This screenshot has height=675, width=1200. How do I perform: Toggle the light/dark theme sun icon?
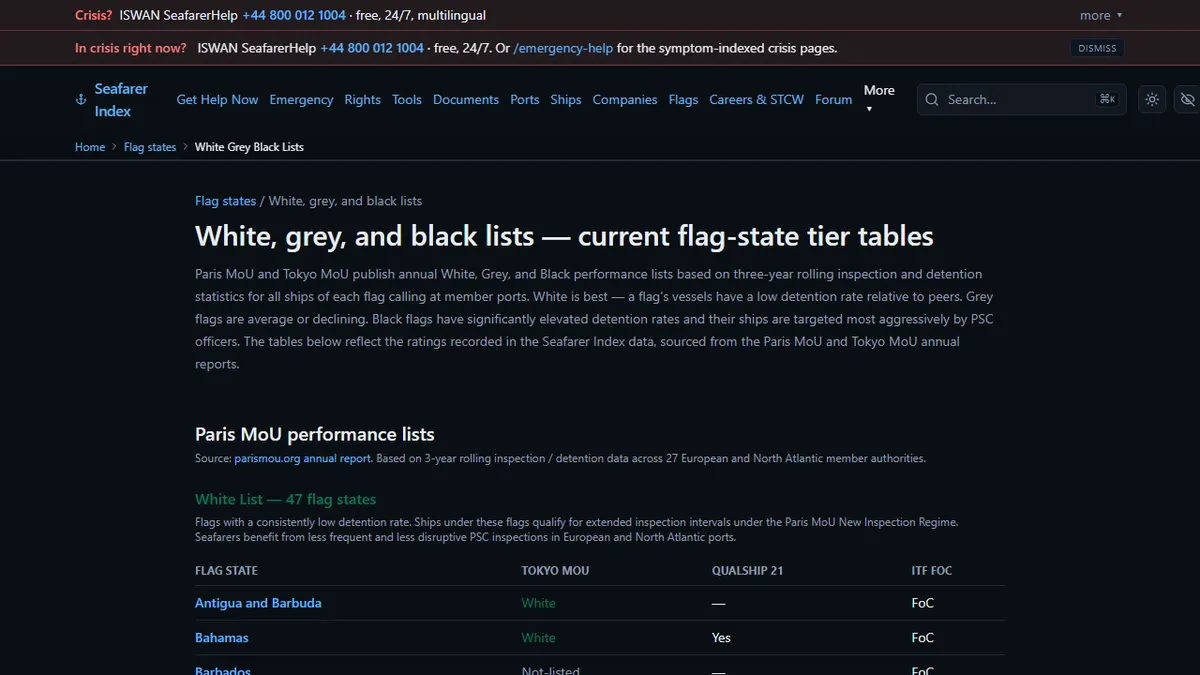point(1152,99)
